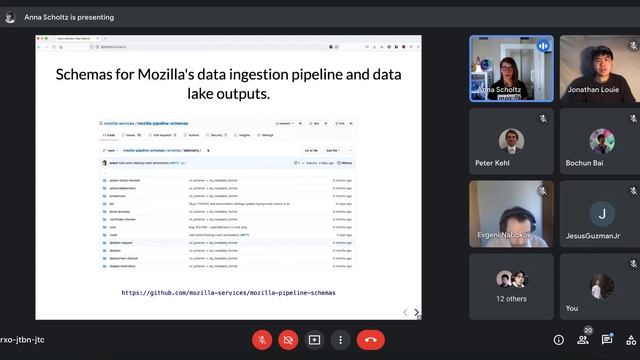This screenshot has height=360, width=640.
Task: Open more options three-dot menu
Action: [x=340, y=340]
